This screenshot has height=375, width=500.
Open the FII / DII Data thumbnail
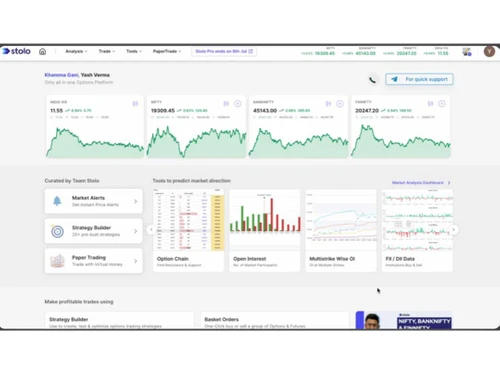pyautogui.click(x=417, y=220)
